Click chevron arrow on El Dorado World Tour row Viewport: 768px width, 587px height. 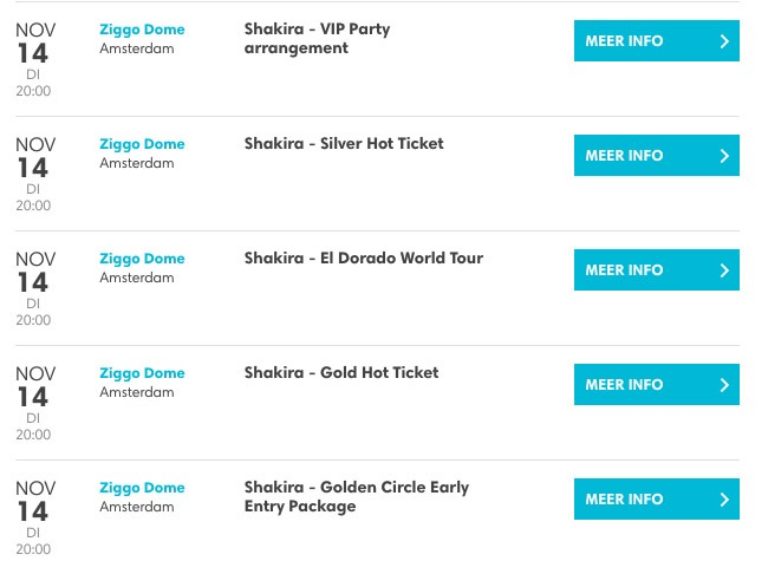tap(724, 270)
